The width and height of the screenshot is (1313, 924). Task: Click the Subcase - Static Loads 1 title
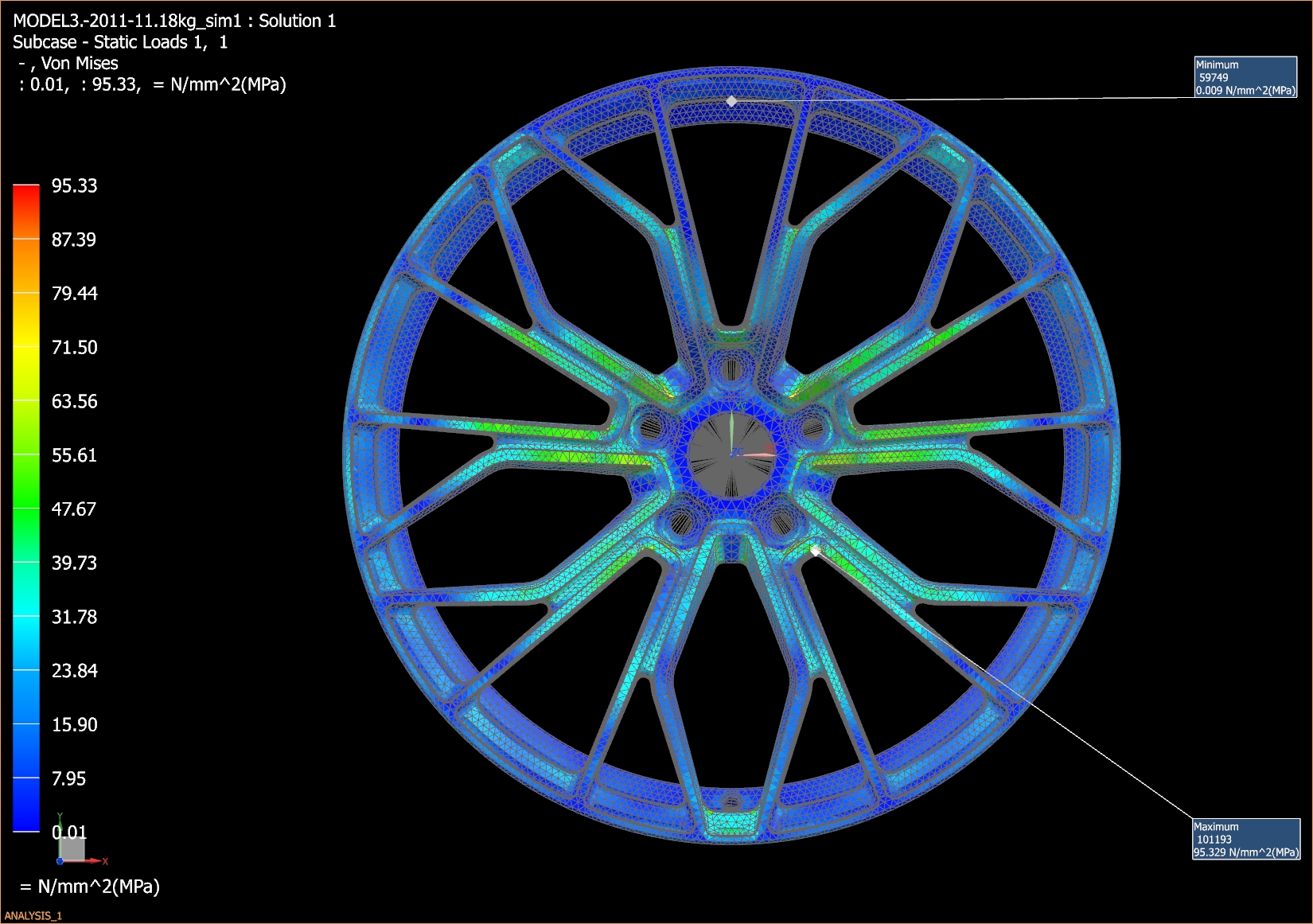(x=119, y=42)
